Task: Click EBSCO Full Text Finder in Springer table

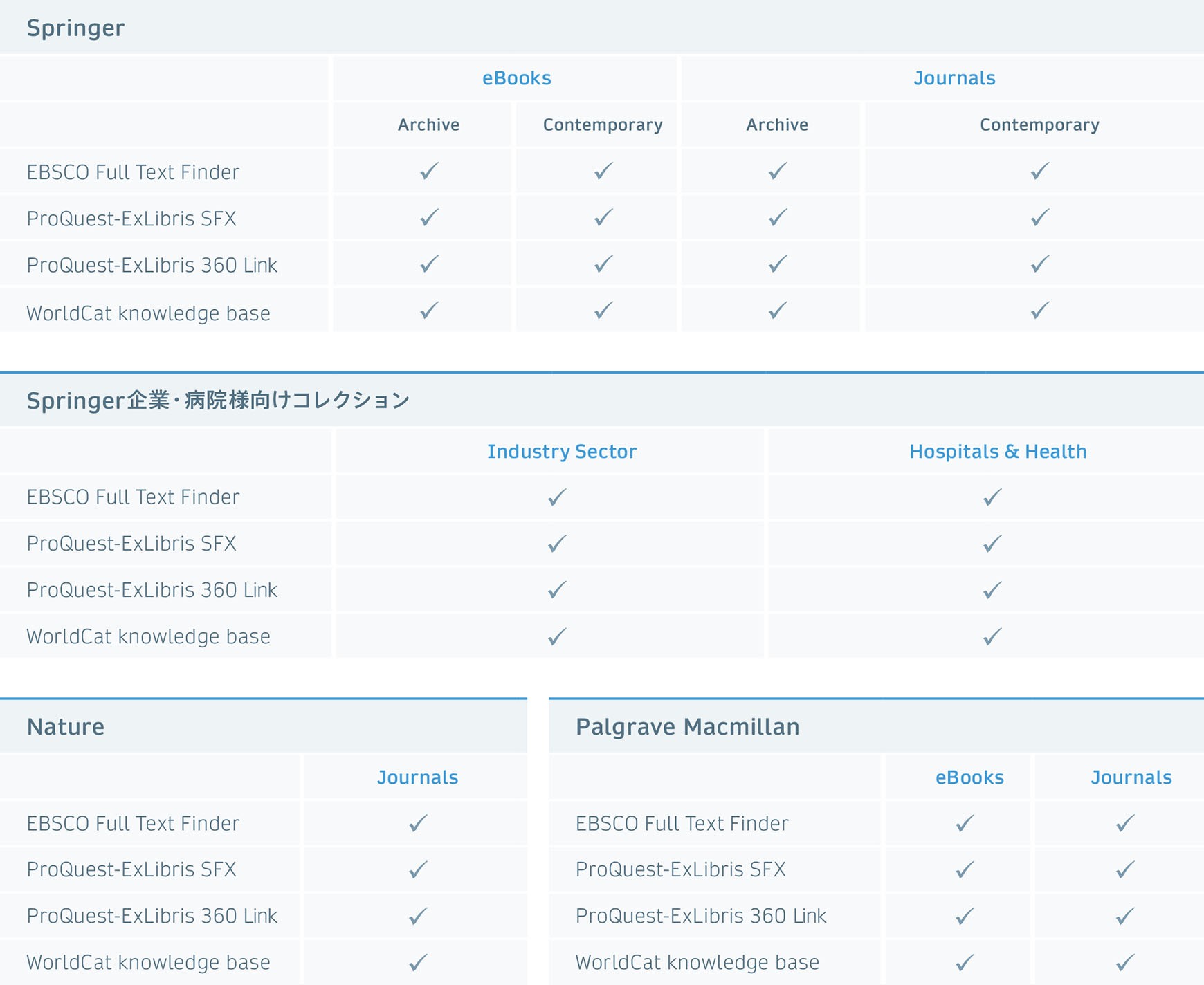Action: [133, 172]
